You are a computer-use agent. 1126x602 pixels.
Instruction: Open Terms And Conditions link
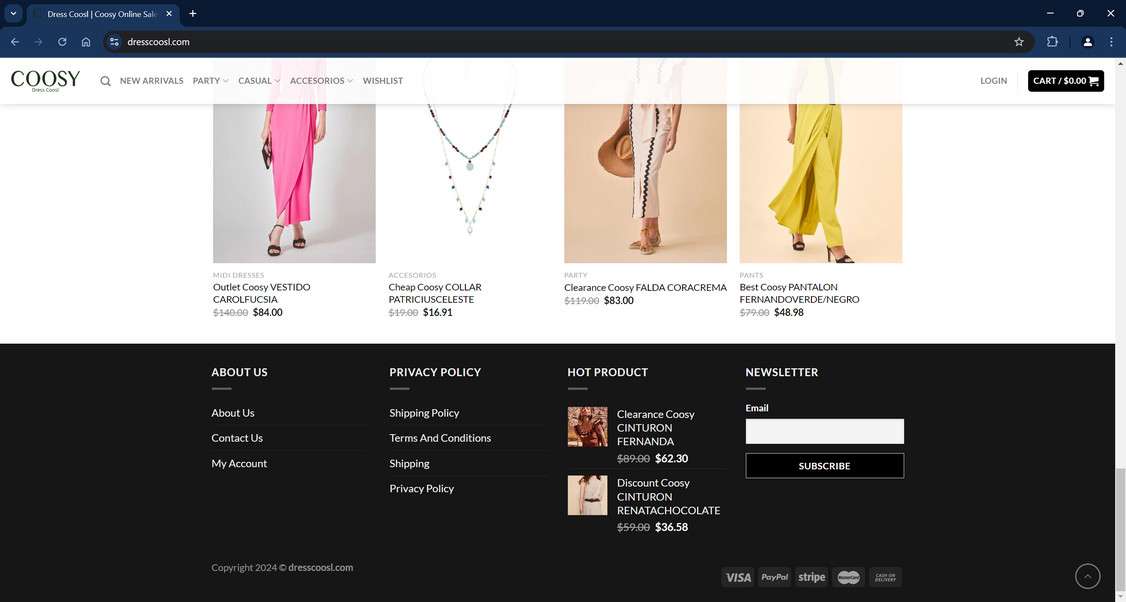point(440,438)
